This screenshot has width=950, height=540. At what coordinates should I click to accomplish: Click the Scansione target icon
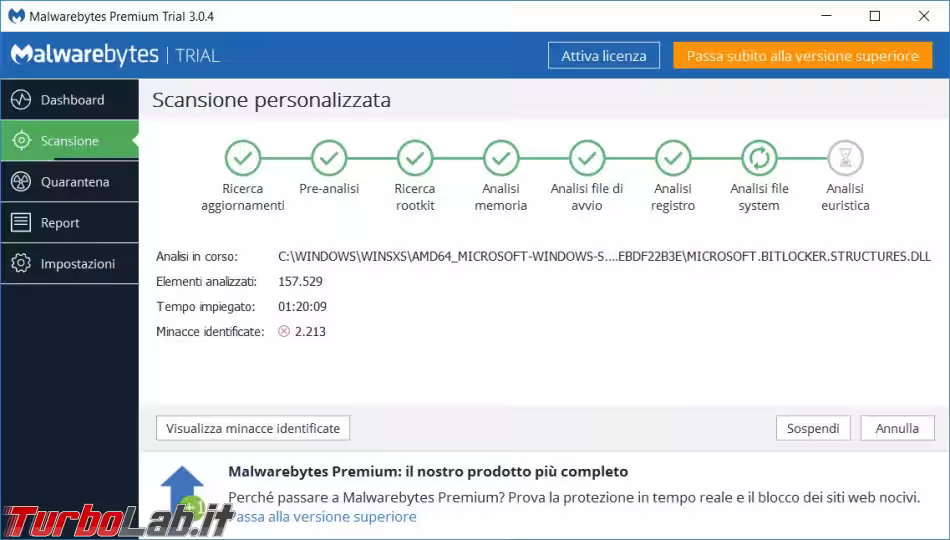(21, 141)
